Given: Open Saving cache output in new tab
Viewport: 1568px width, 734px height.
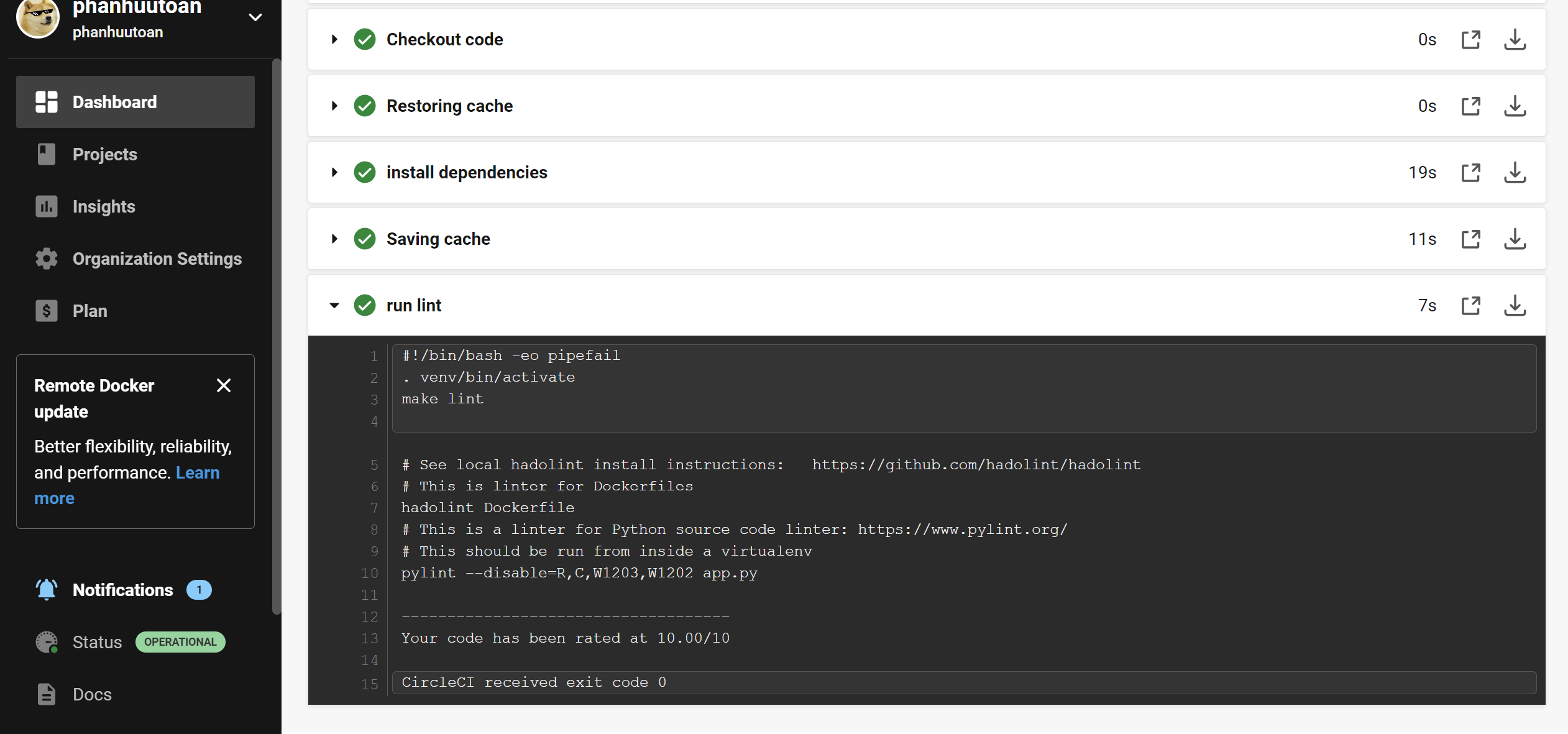Looking at the screenshot, I should coord(1470,239).
